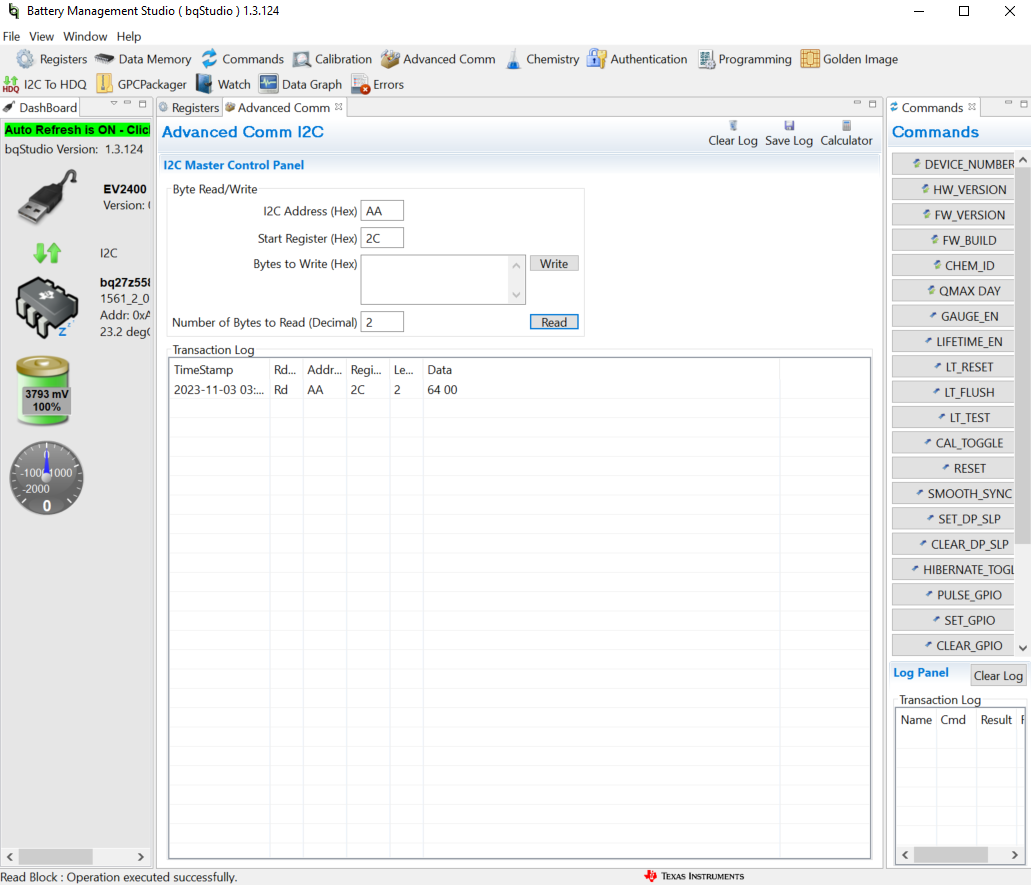Viewport: 1031px width, 885px height.
Task: Open the Authentication padlock icon
Action: pos(597,59)
